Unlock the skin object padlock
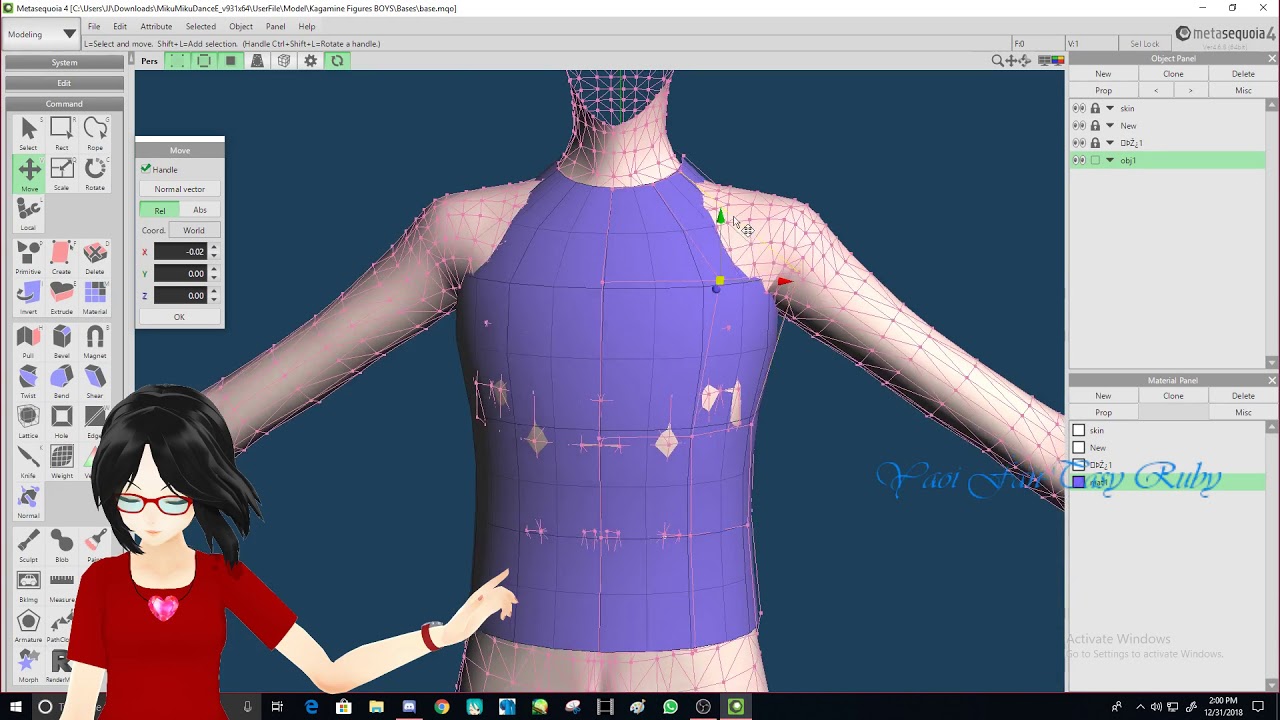The image size is (1280, 720). [1095, 108]
